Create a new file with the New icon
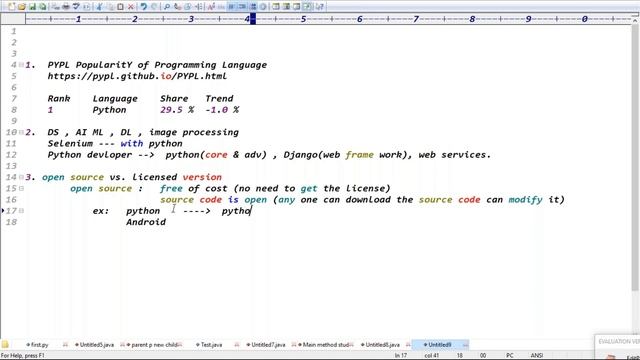Image resolution: width=640 pixels, height=360 pixels. click(11, 7)
